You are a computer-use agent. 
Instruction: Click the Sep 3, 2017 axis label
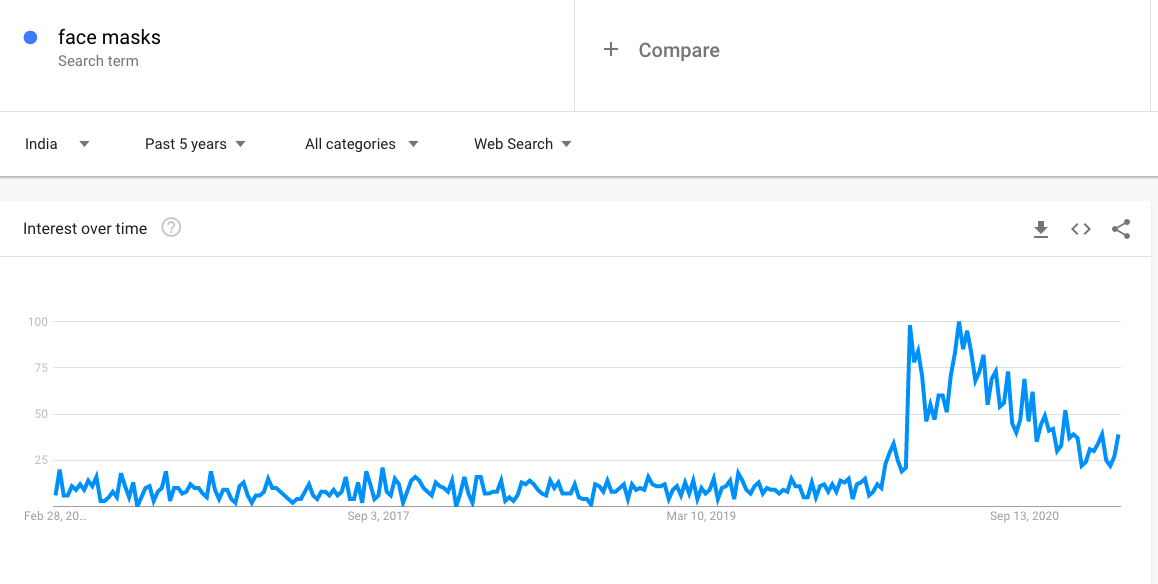pyautogui.click(x=378, y=516)
